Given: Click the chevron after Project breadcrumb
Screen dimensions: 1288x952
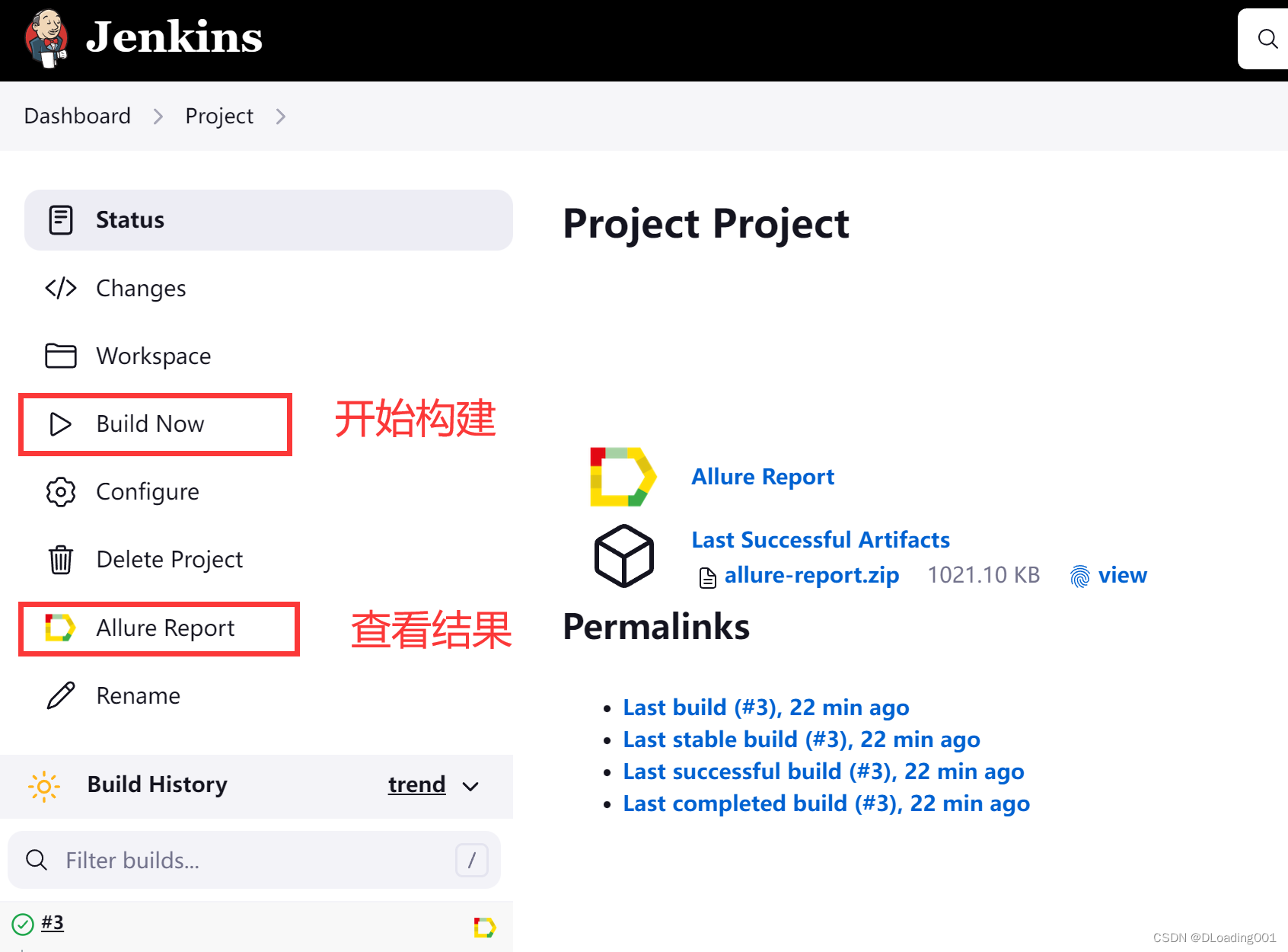Looking at the screenshot, I should [280, 116].
